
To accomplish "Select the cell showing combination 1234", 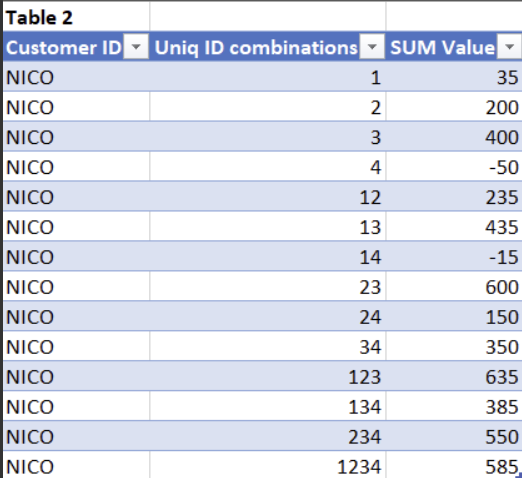I will tap(268, 465).
